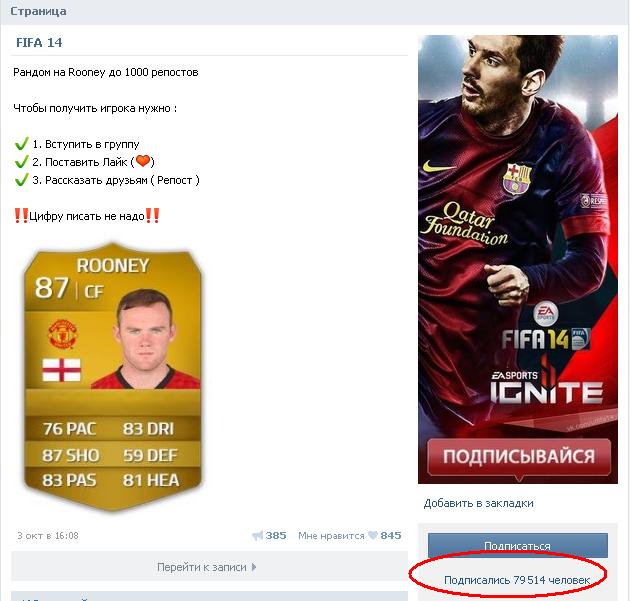631x601 pixels.
Task: Open the Rooney player card image
Action: pos(113,376)
